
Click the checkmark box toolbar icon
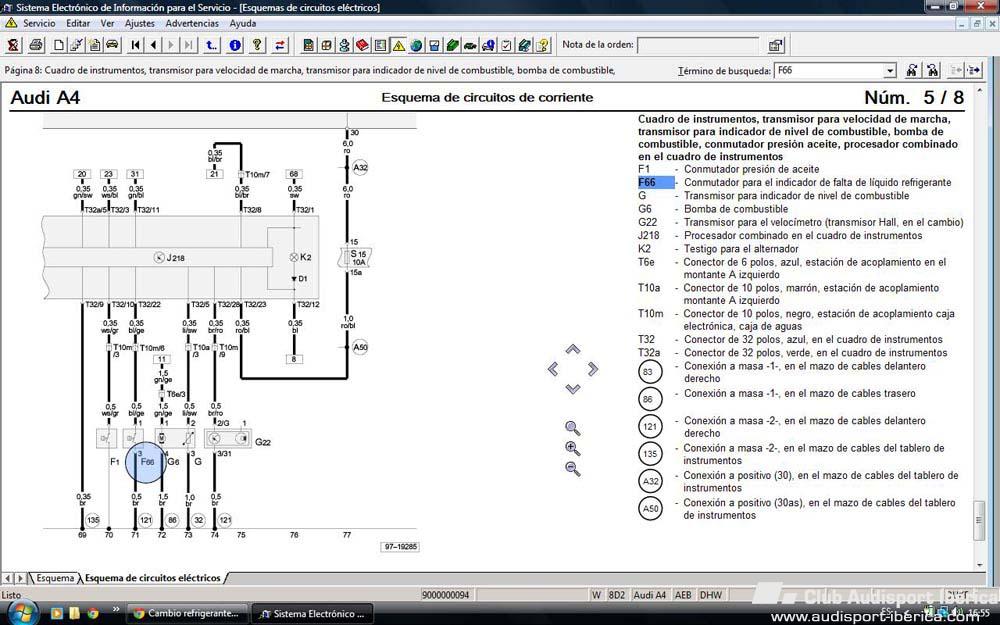[x=506, y=45]
